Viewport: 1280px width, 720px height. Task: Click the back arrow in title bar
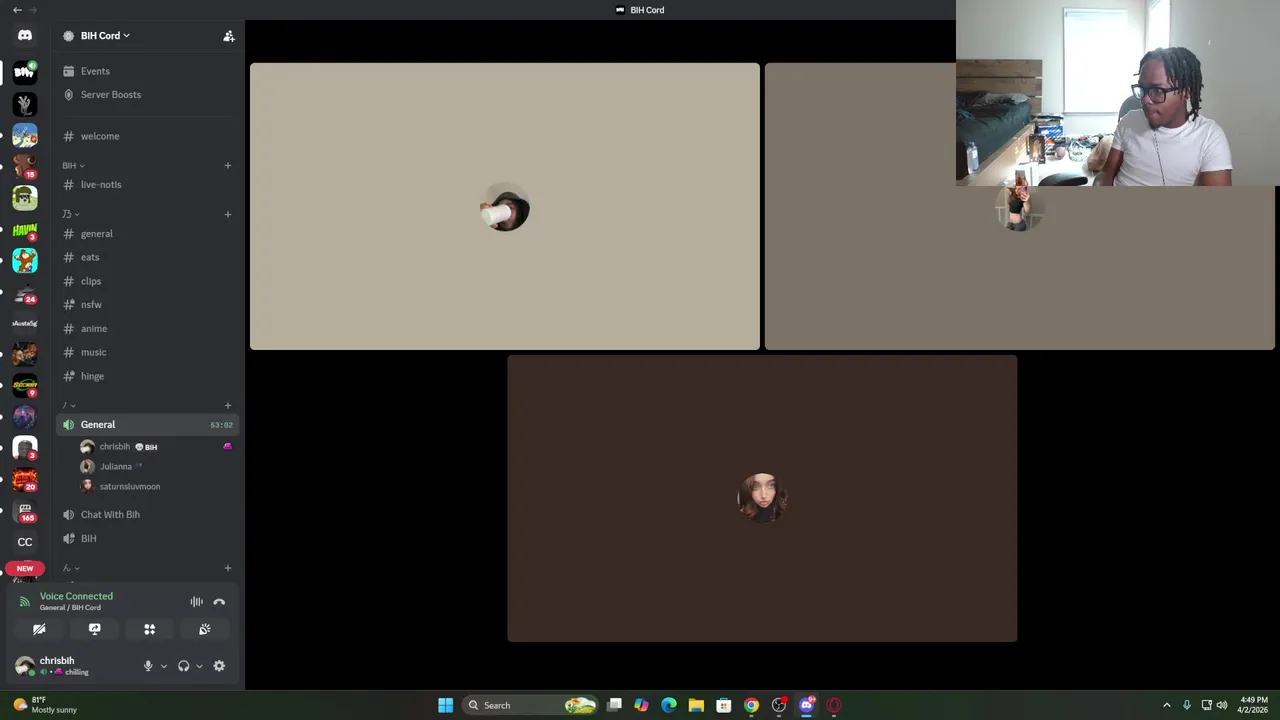click(17, 10)
